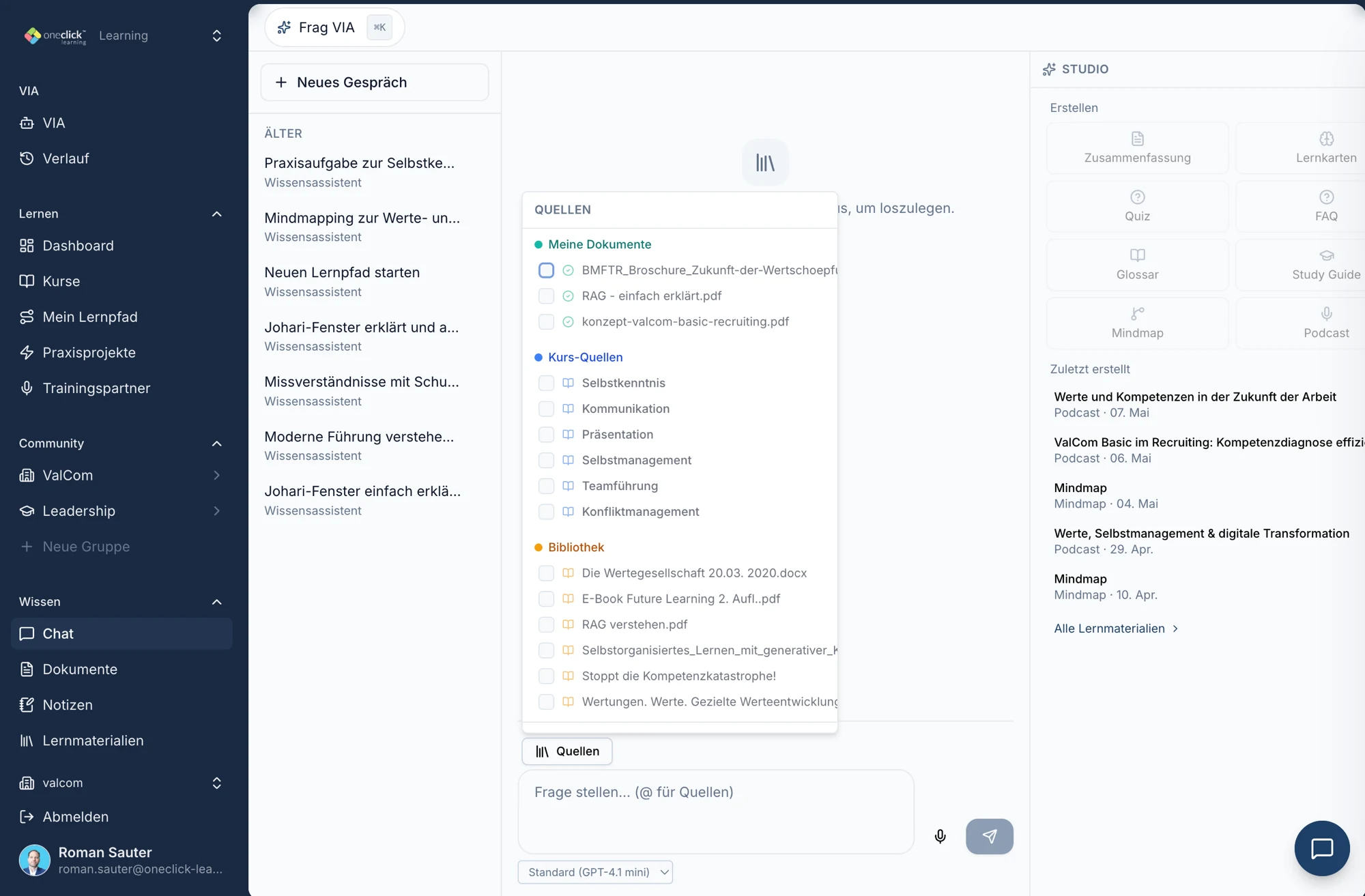Check E-Book Future Learning 2. Aufl..pdf checkbox
Screen dimensions: 1365x896
546,598
